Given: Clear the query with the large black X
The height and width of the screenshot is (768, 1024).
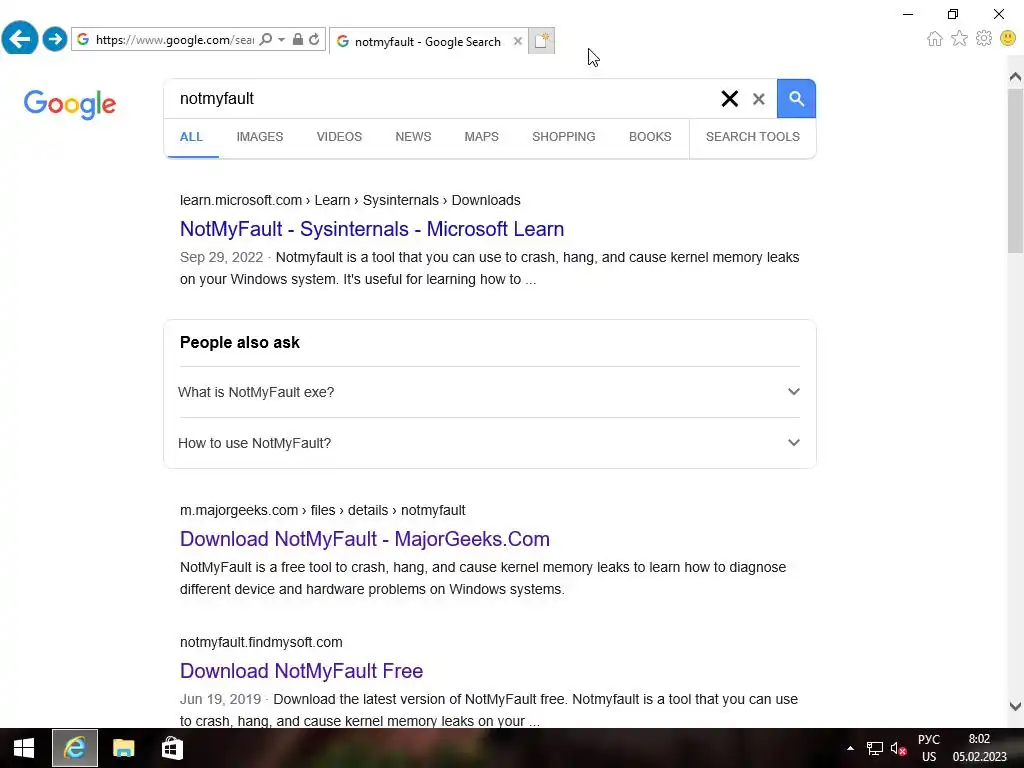Looking at the screenshot, I should [x=729, y=99].
